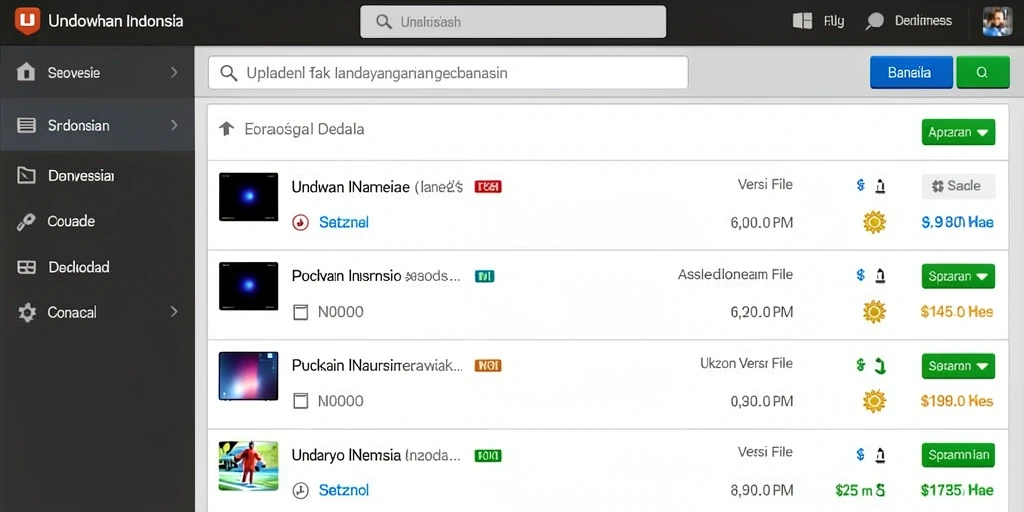Click the Undowhan Indonsia header title

pyautogui.click(x=116, y=21)
